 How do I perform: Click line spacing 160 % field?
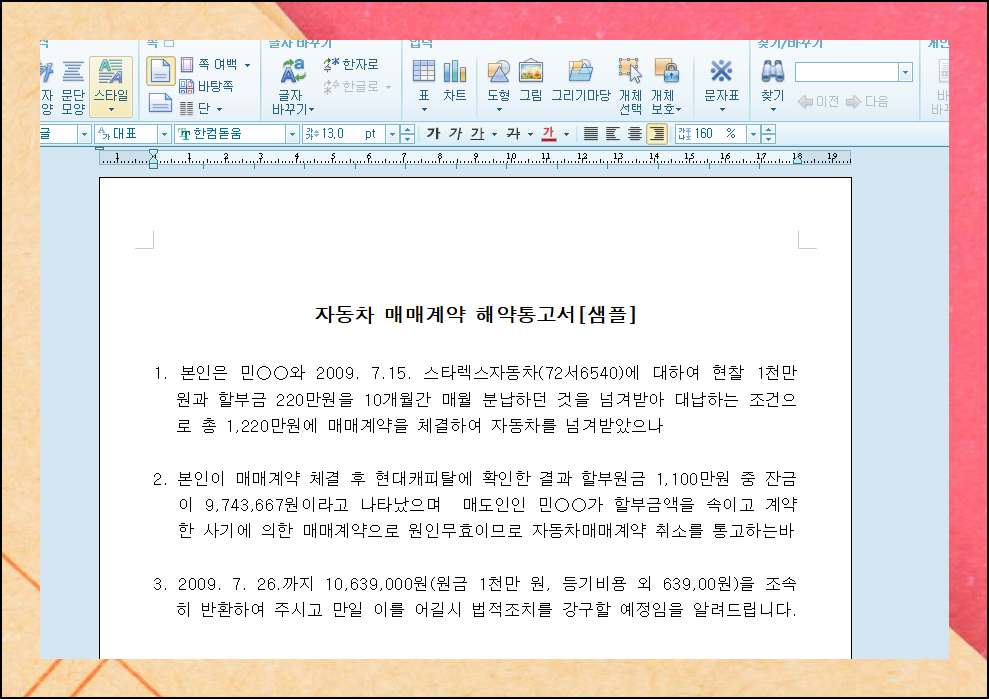click(x=710, y=134)
